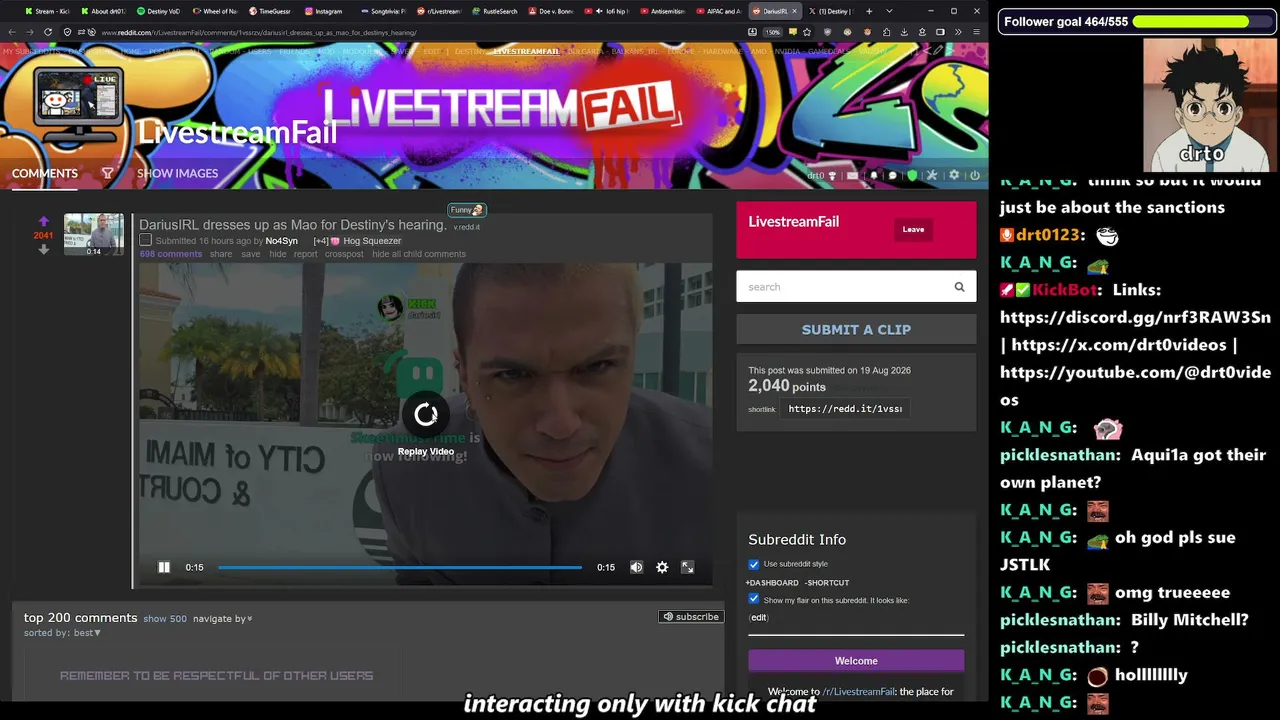Log out with the power icon

974,176
